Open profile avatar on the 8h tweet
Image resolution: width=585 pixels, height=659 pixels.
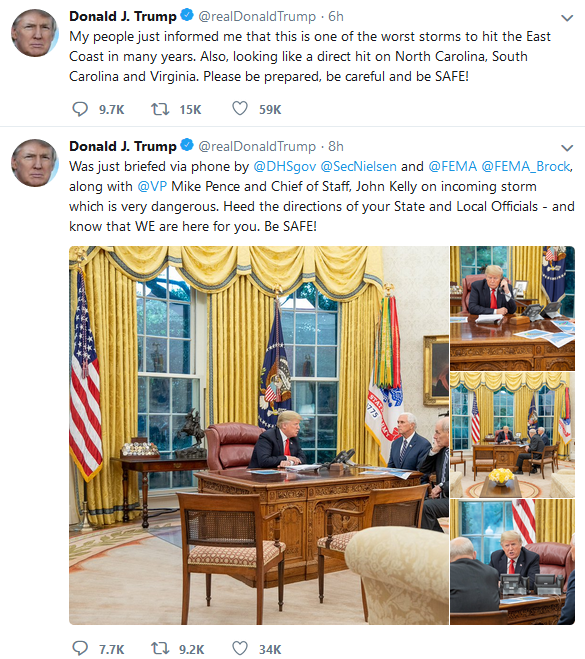[34, 163]
